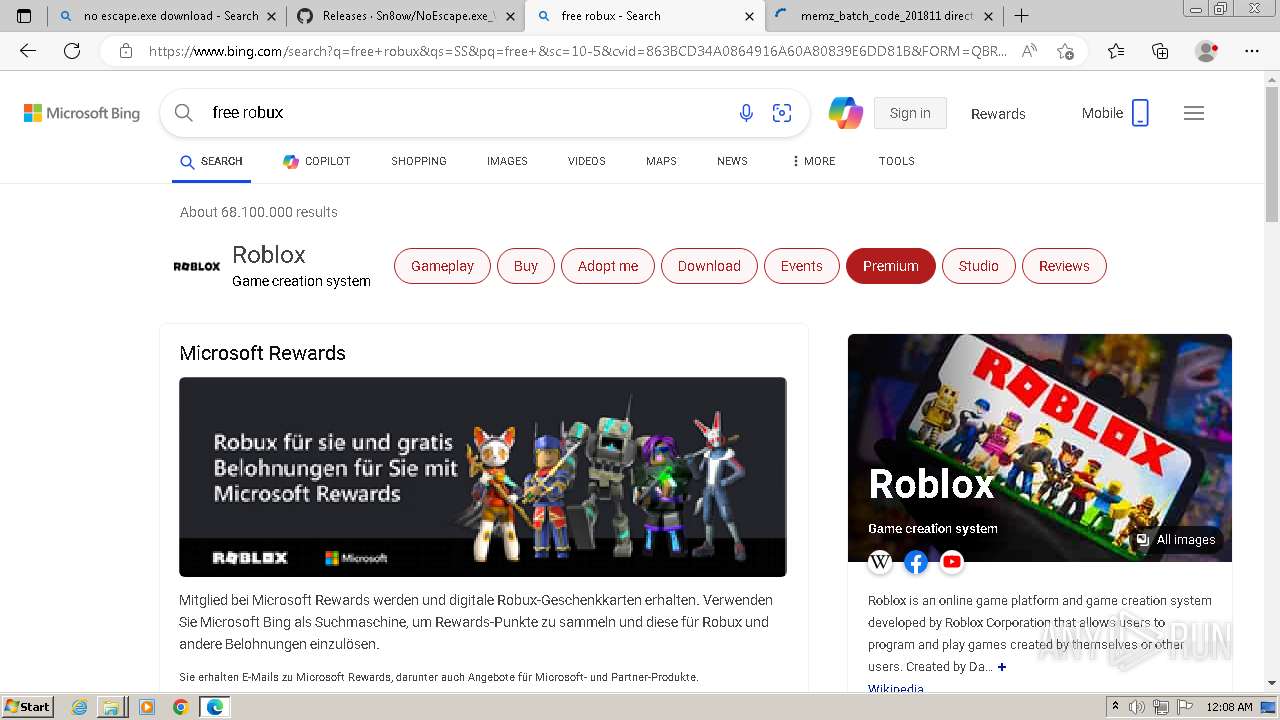Select the Reviews pill

click(x=1064, y=266)
